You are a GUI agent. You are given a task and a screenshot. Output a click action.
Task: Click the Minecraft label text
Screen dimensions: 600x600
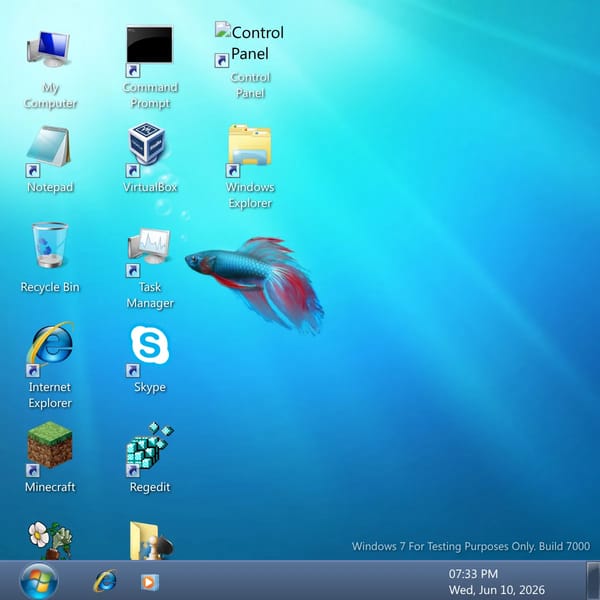coord(50,487)
